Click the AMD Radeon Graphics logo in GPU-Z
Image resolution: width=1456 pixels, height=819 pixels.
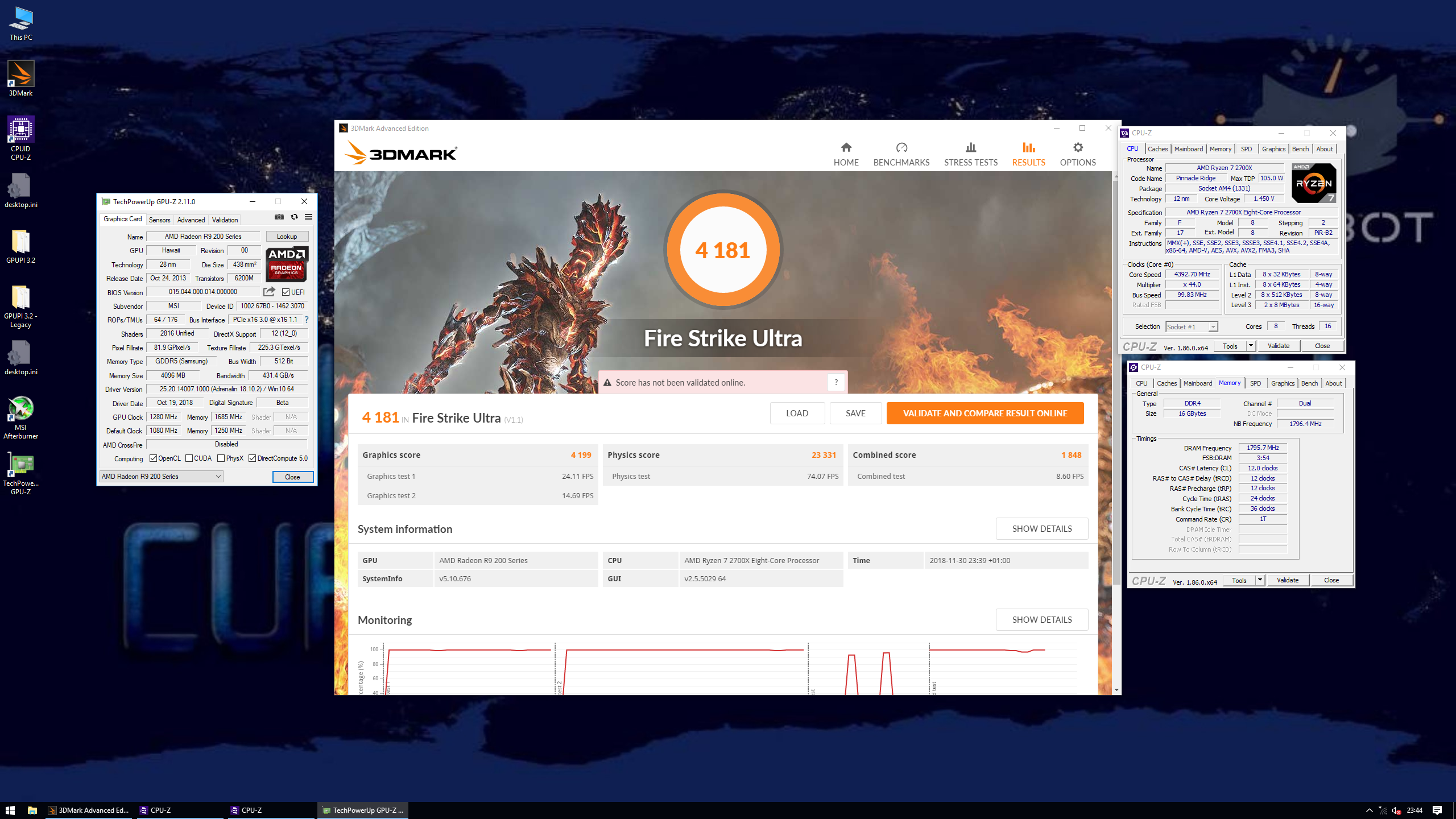pyautogui.click(x=287, y=263)
